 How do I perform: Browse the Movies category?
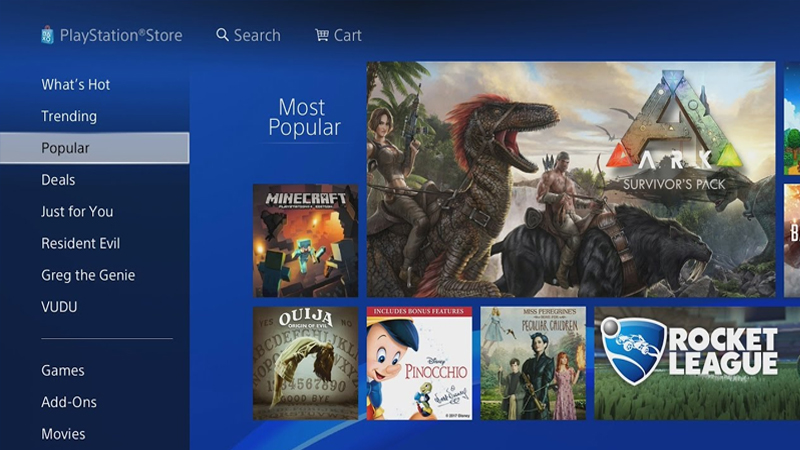click(63, 434)
